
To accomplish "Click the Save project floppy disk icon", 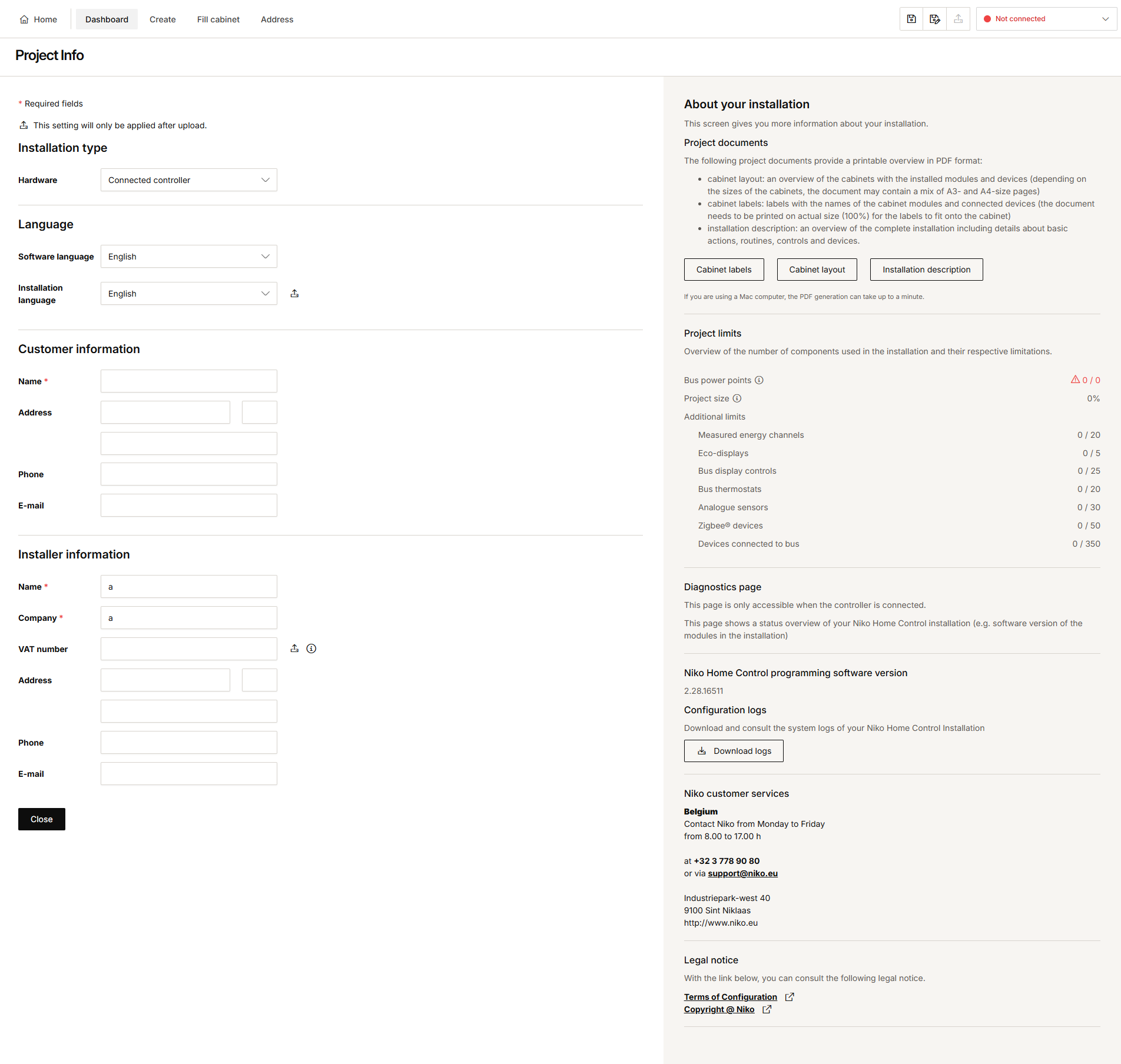I will point(911,19).
